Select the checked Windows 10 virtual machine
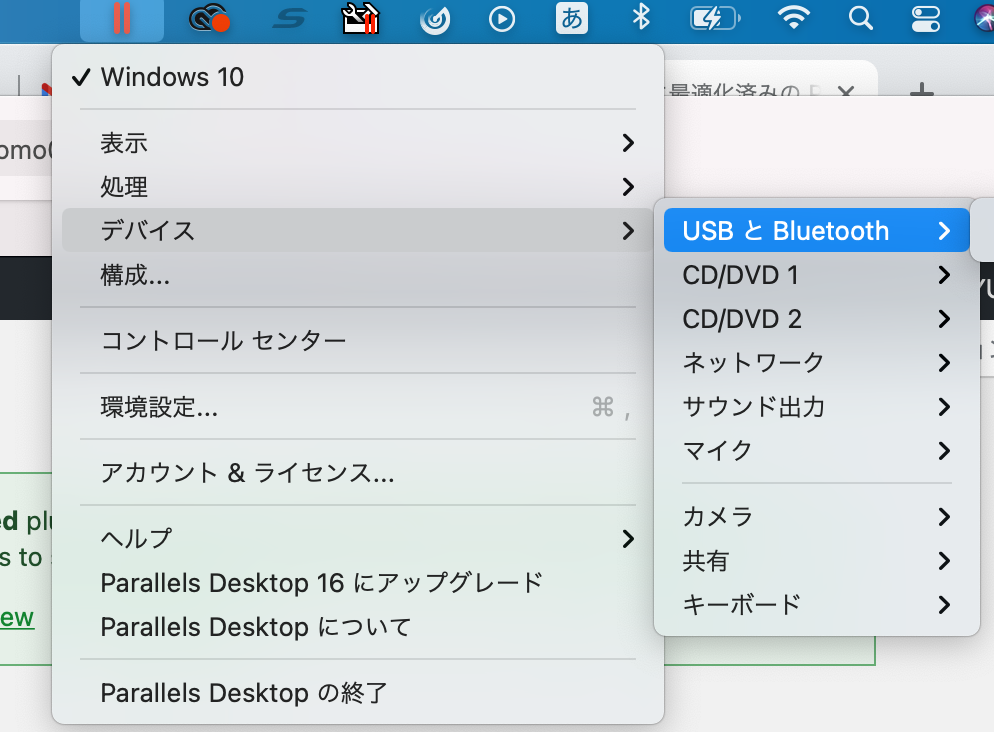The height and width of the screenshot is (732, 994). coord(358,77)
